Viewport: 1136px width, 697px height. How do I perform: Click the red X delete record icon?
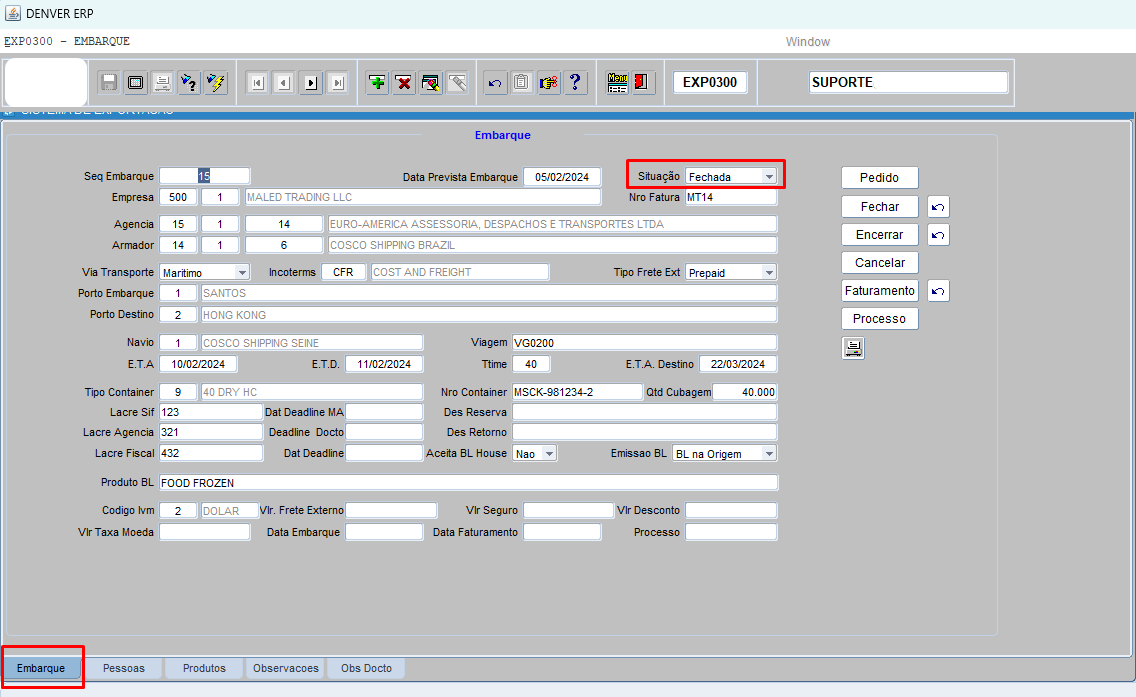pyautogui.click(x=404, y=83)
